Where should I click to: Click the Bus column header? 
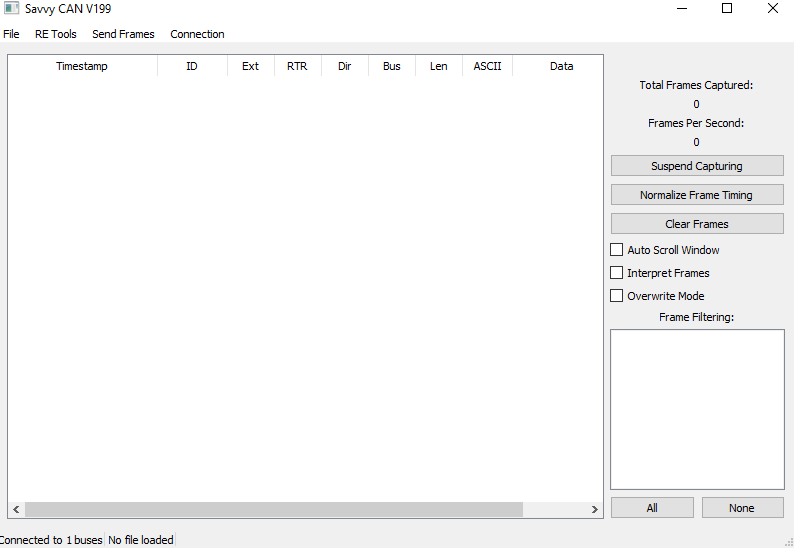pyautogui.click(x=391, y=66)
